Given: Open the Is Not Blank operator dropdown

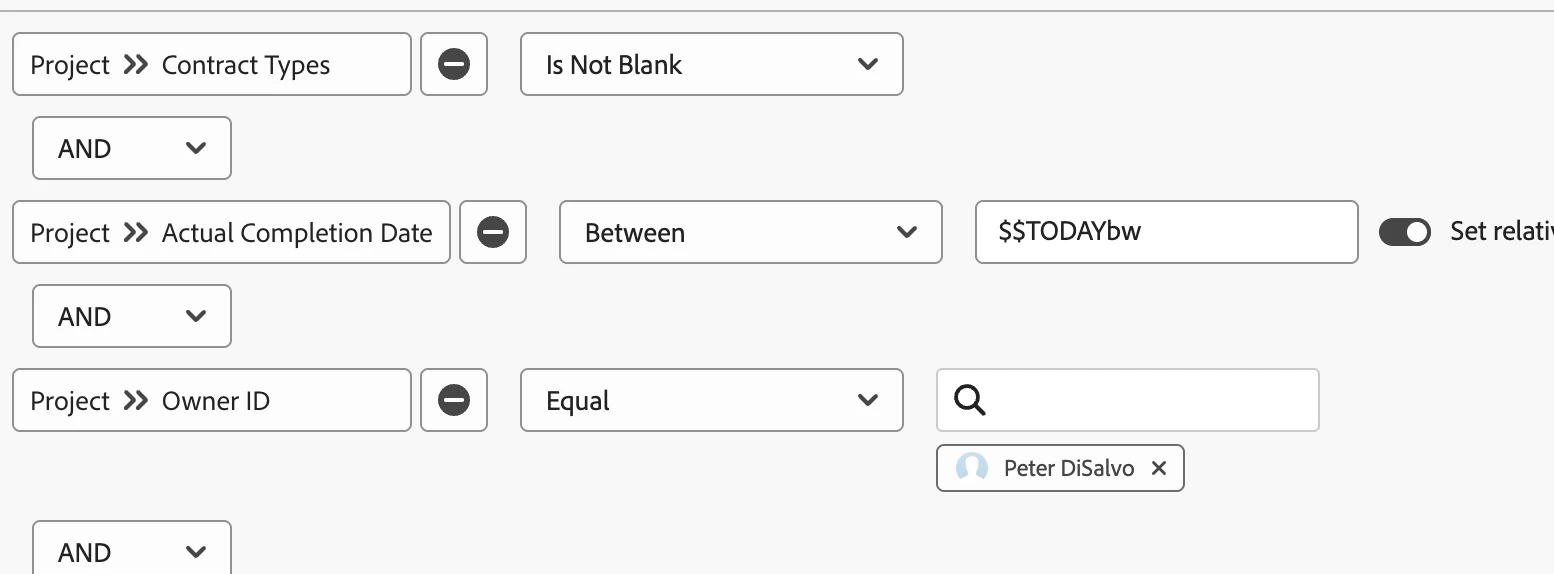Looking at the screenshot, I should (x=711, y=65).
